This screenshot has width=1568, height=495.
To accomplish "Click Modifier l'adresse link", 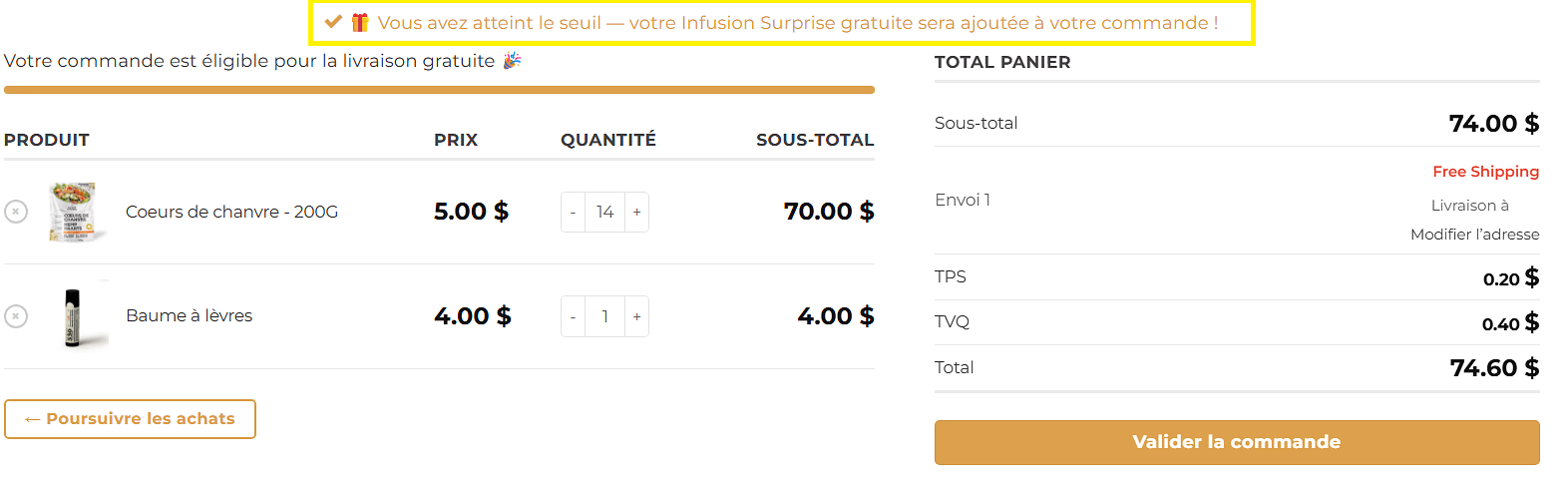I will click(1474, 235).
